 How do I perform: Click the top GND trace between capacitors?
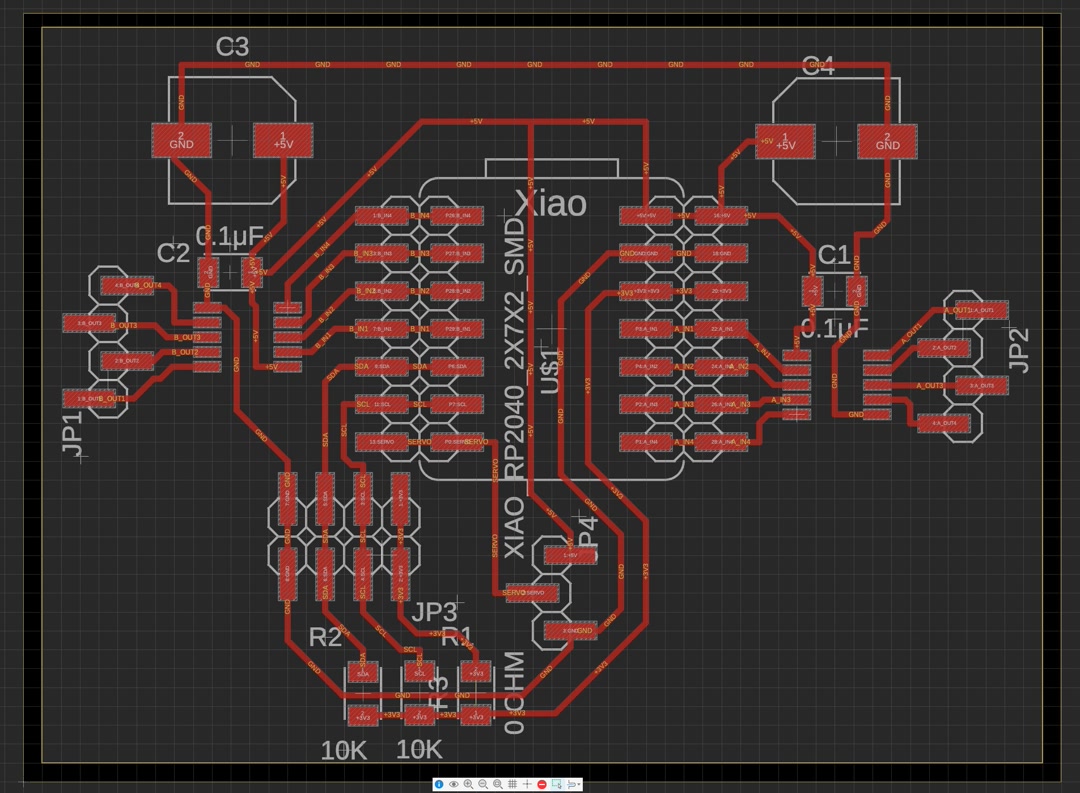(534, 65)
